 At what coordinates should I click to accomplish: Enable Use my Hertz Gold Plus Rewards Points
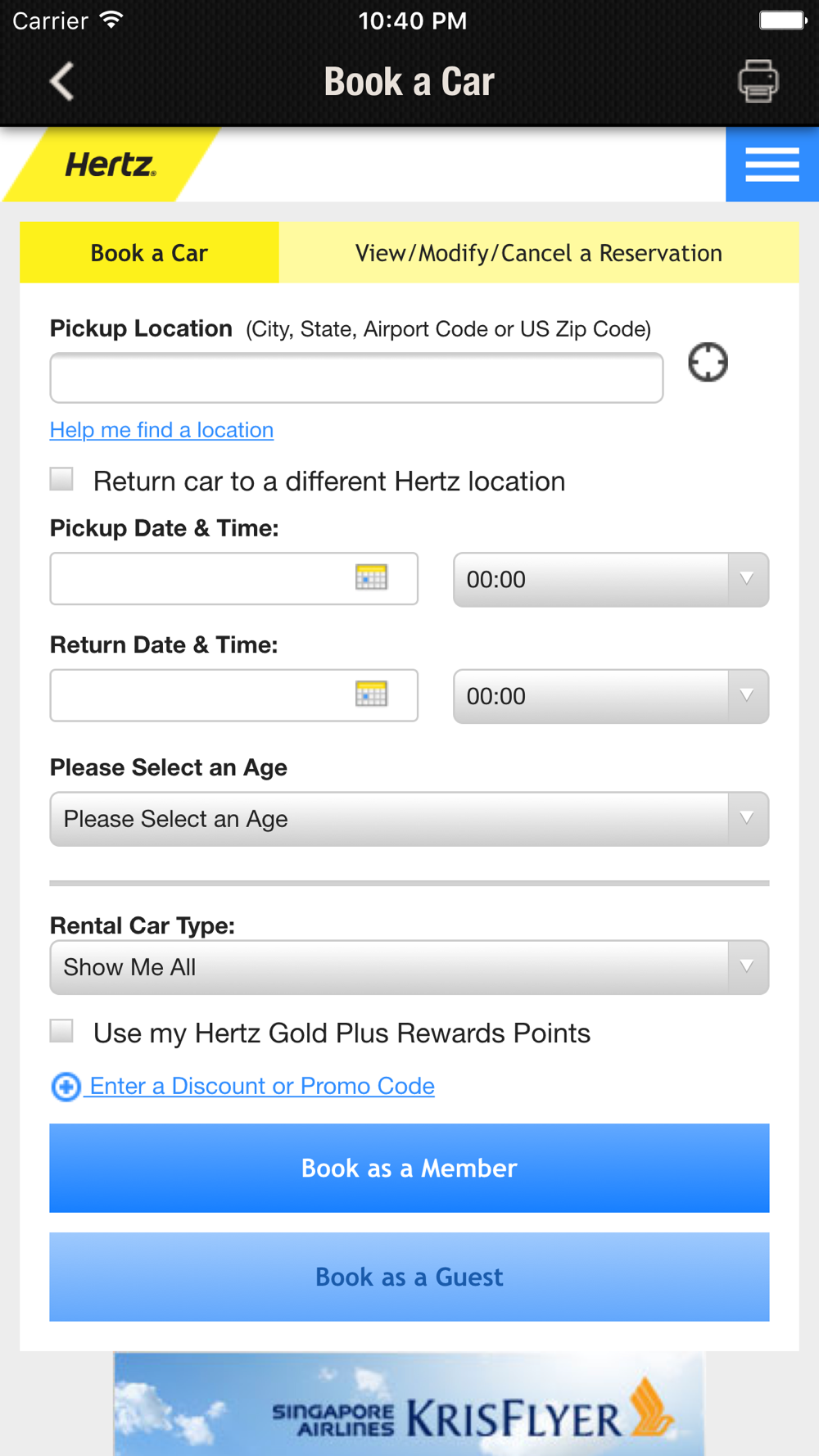[x=62, y=1031]
